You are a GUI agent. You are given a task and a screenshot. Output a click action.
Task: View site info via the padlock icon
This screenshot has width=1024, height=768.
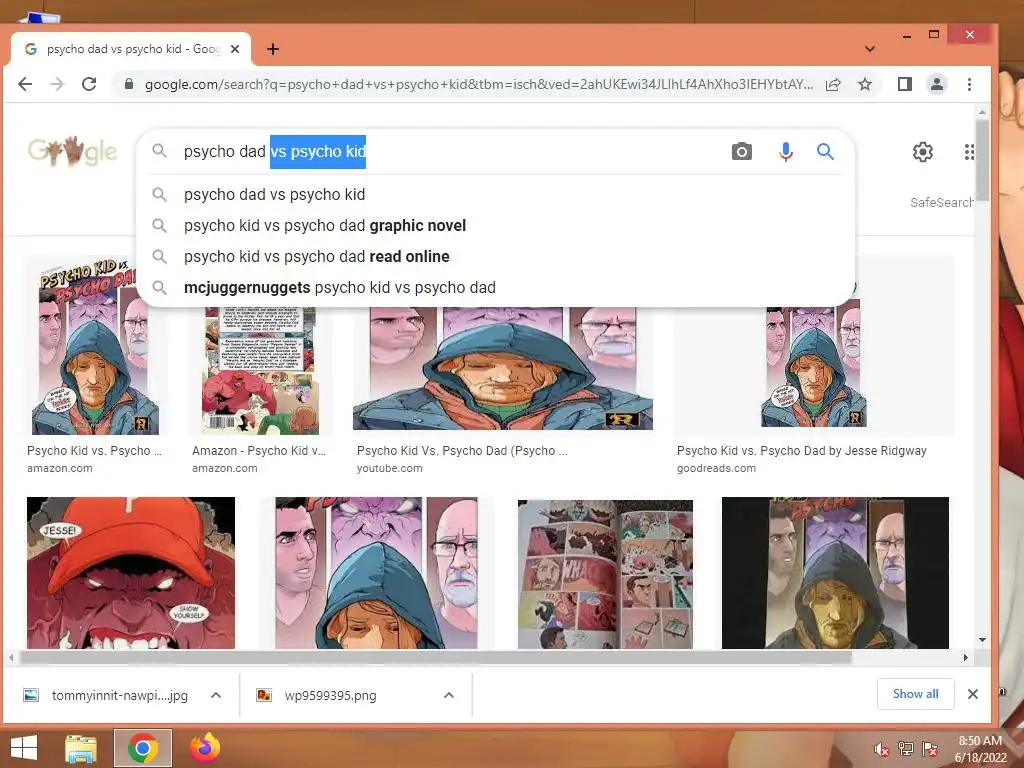129,84
